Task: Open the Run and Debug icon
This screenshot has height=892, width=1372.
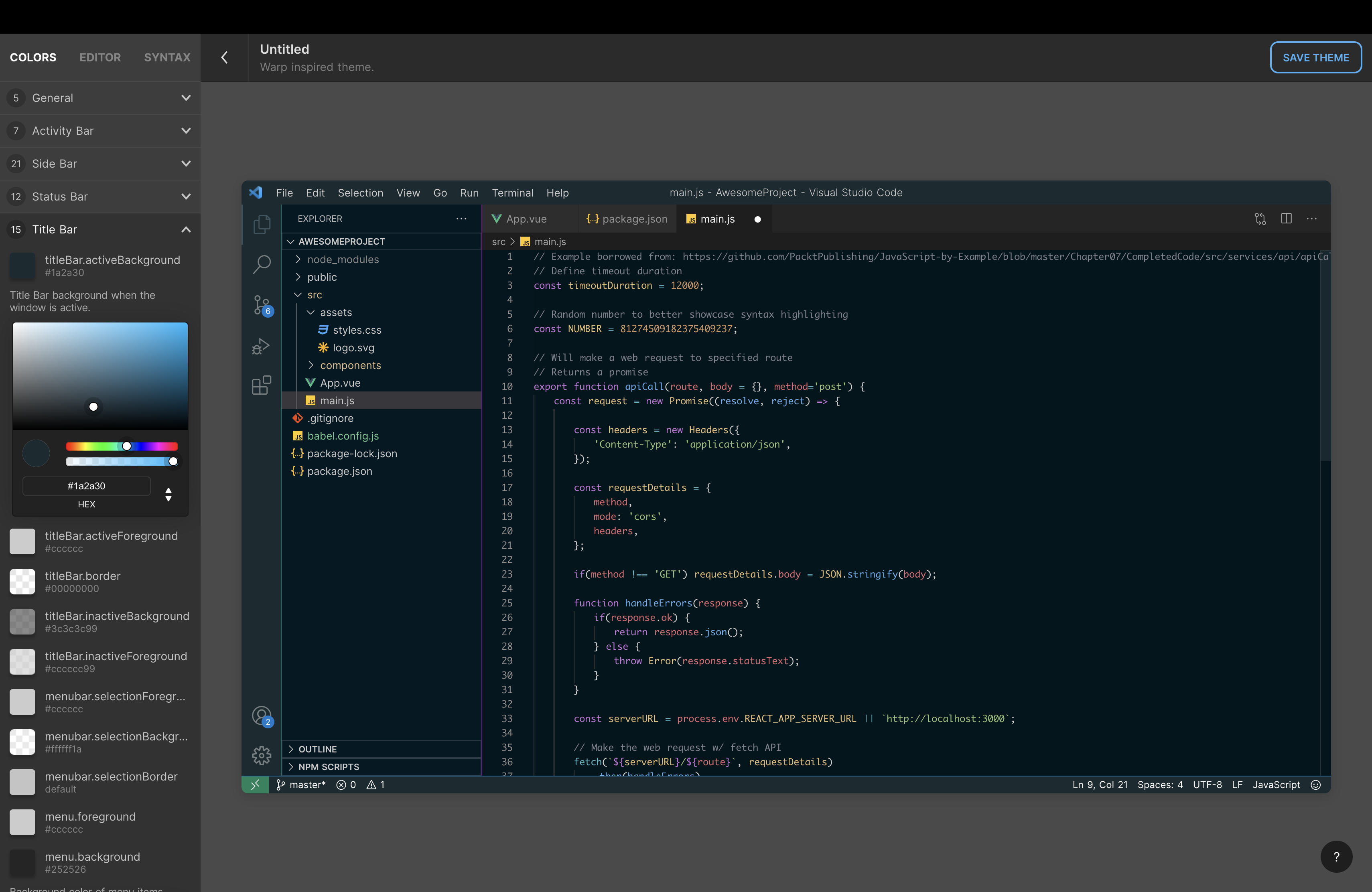Action: point(262,346)
